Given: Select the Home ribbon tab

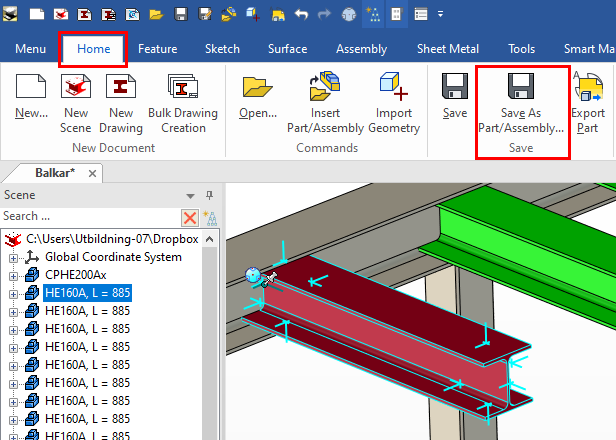Looking at the screenshot, I should point(94,49).
